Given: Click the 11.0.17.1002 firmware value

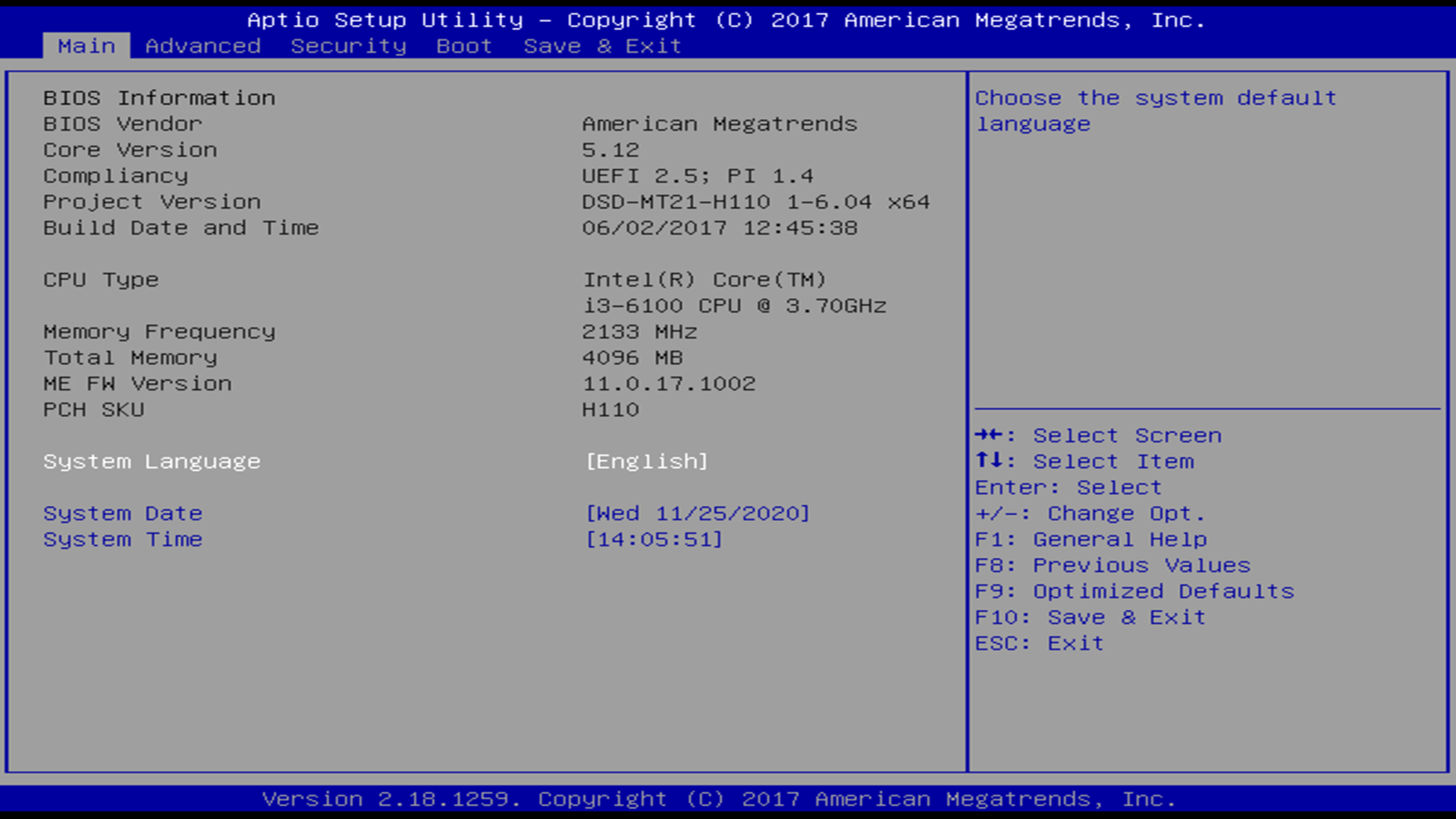Looking at the screenshot, I should pos(669,384).
